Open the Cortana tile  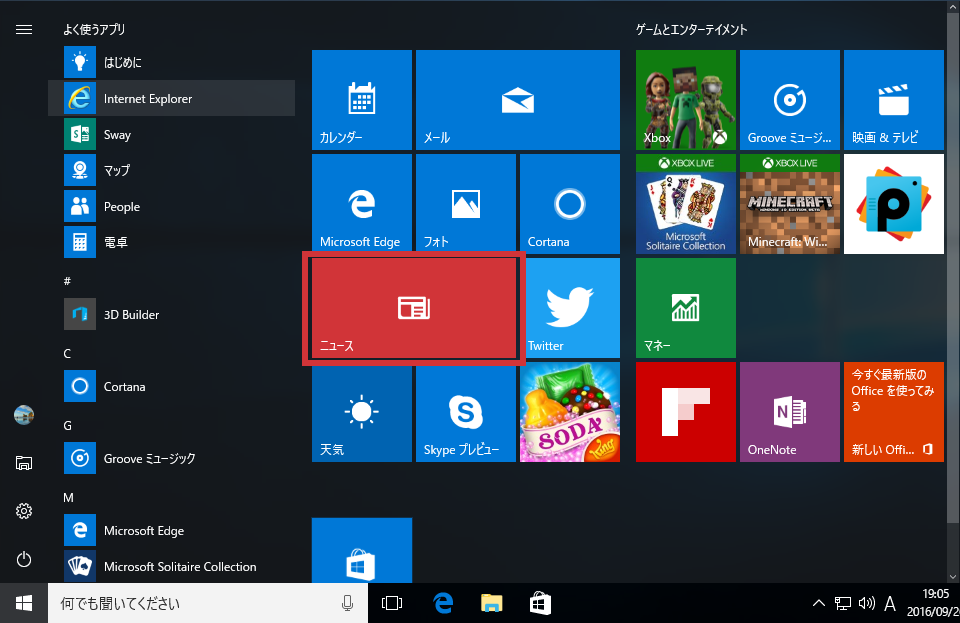pos(570,204)
